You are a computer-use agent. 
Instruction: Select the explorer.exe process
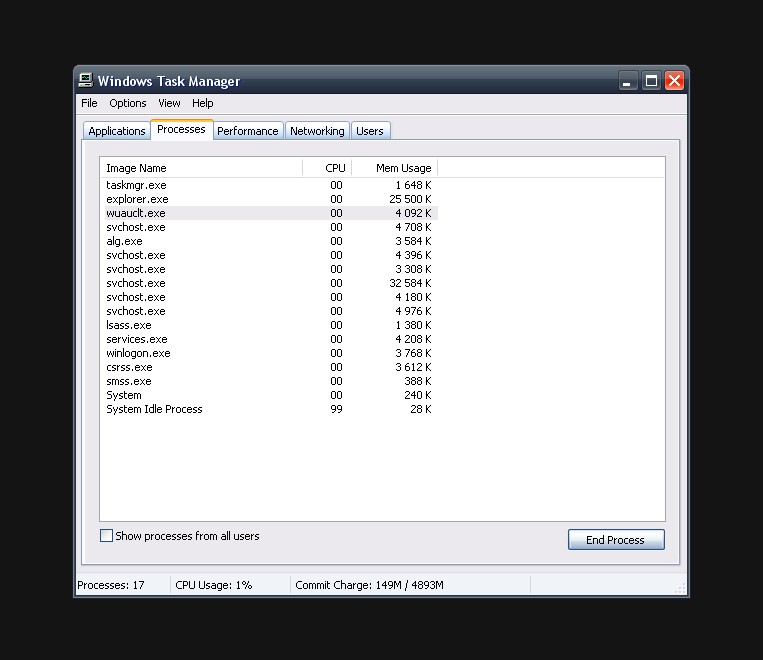click(x=271, y=199)
